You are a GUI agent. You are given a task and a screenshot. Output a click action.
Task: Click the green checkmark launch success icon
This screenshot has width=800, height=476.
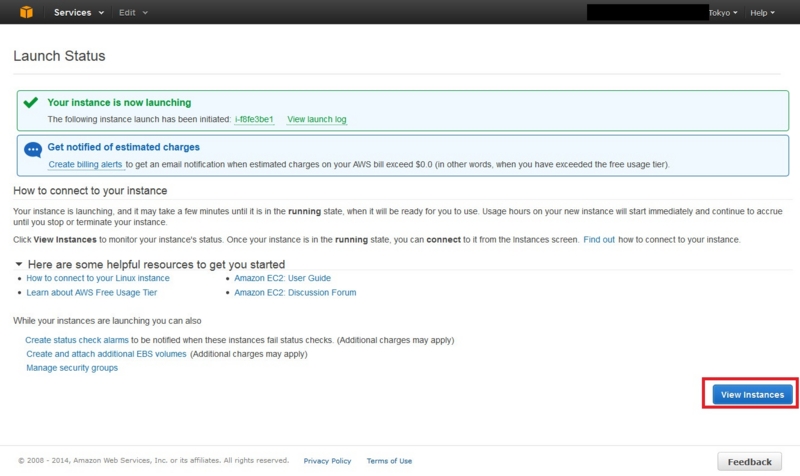pyautogui.click(x=31, y=103)
